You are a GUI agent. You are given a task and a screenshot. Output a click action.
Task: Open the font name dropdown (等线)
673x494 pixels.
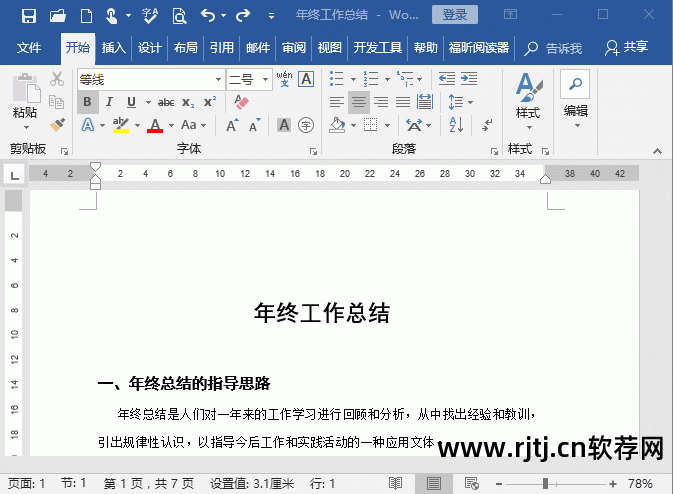(x=218, y=79)
